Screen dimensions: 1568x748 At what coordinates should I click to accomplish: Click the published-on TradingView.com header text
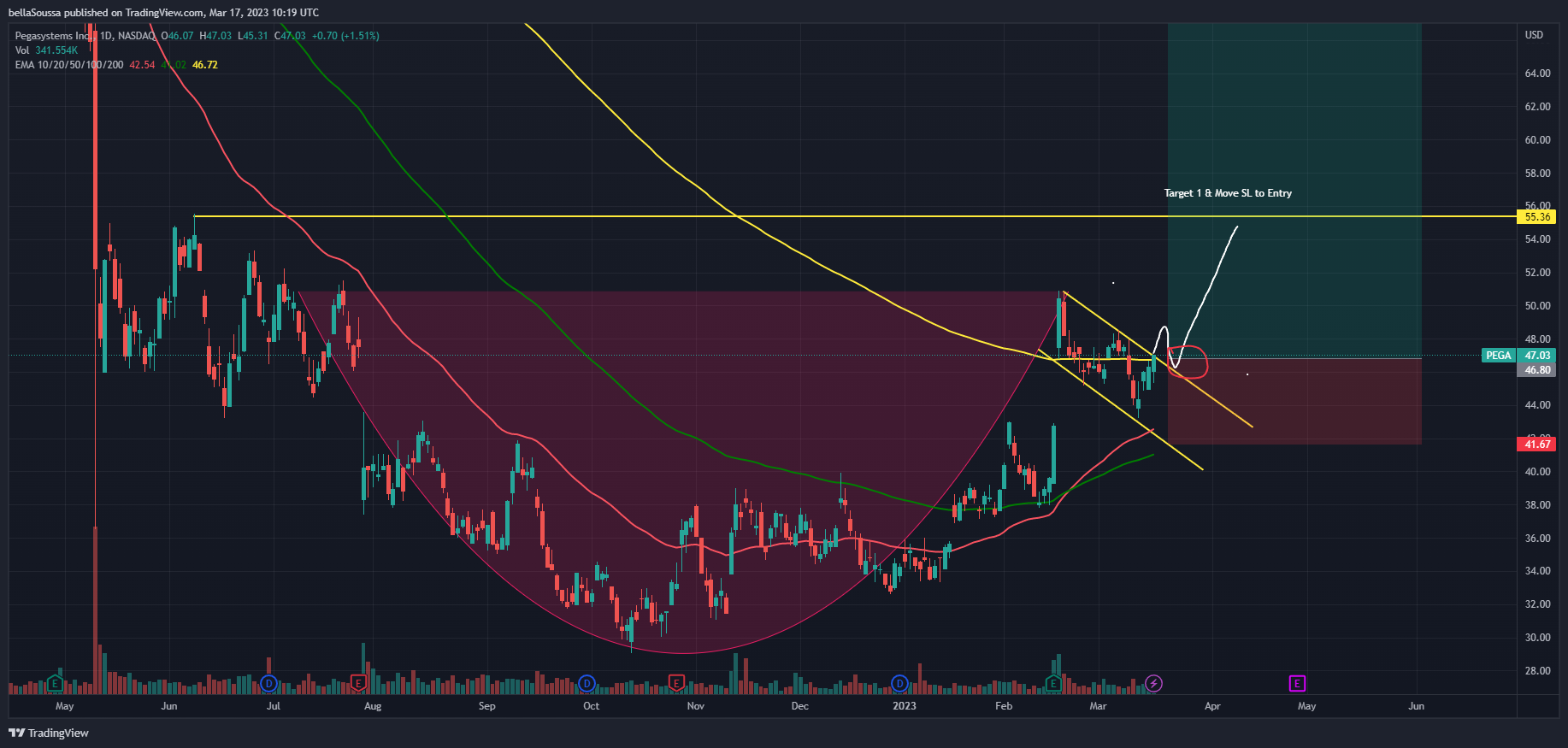tap(163, 12)
